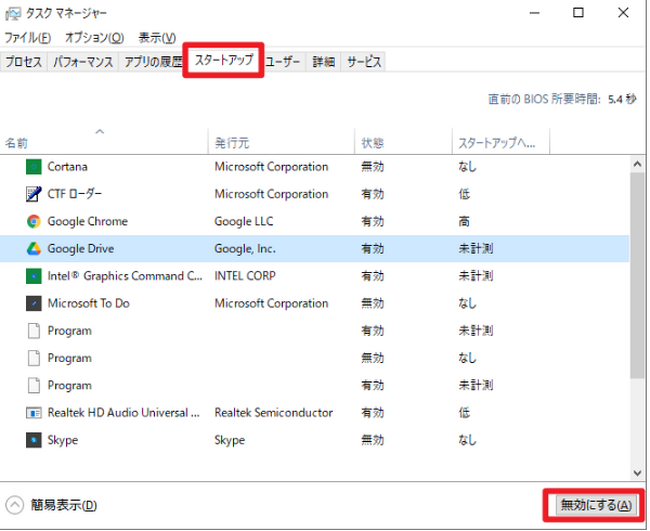This screenshot has height=531, width=650.
Task: Minimize the Task Manager window
Action: [x=535, y=13]
